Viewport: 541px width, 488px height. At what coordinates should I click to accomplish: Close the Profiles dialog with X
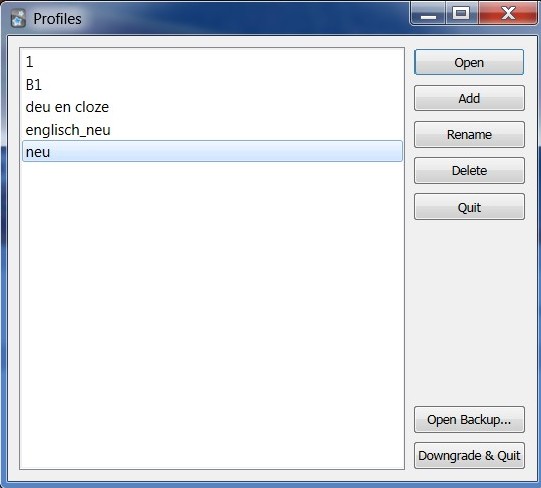pos(508,13)
